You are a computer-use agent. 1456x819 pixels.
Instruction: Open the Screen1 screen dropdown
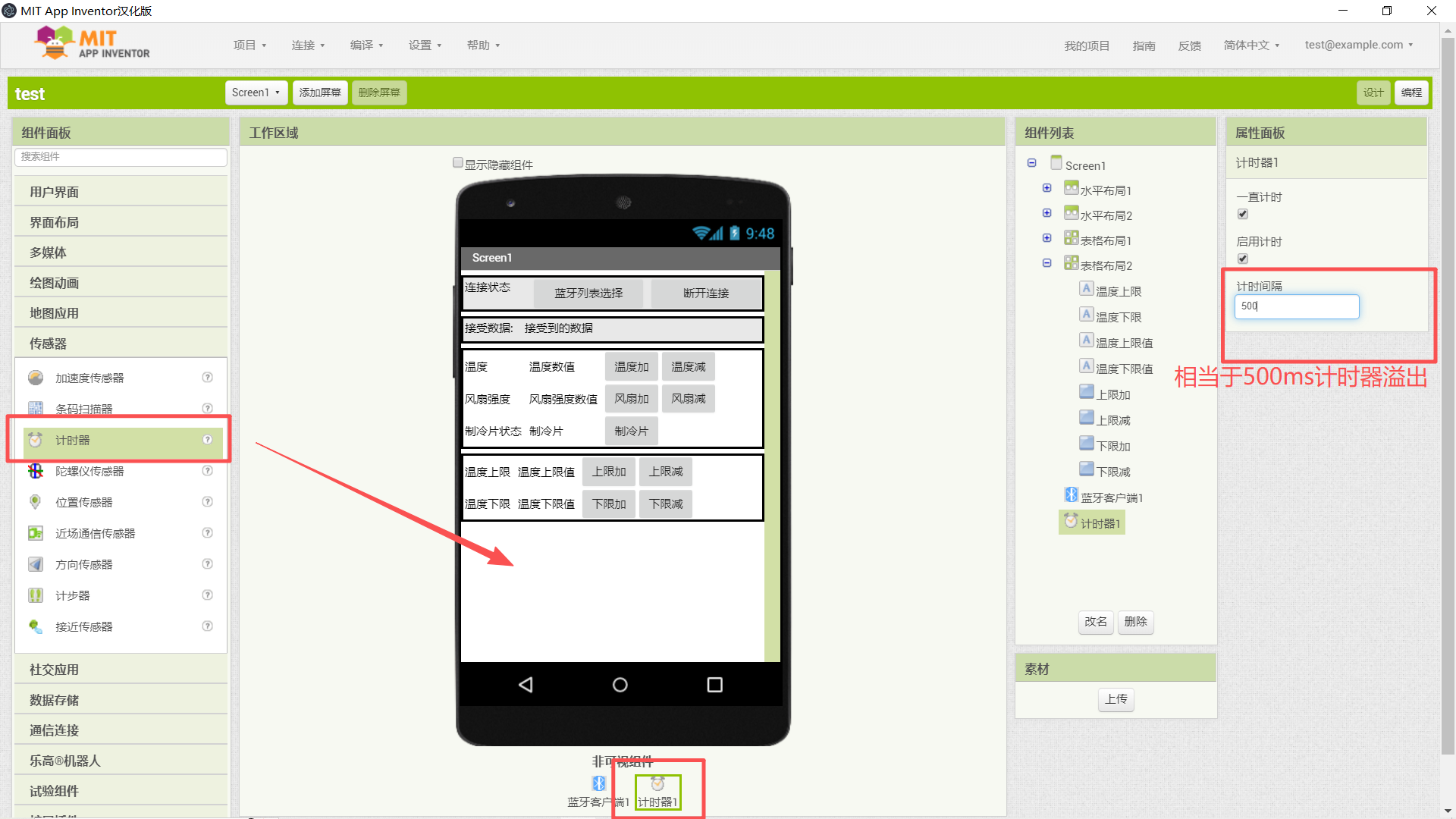[x=256, y=93]
